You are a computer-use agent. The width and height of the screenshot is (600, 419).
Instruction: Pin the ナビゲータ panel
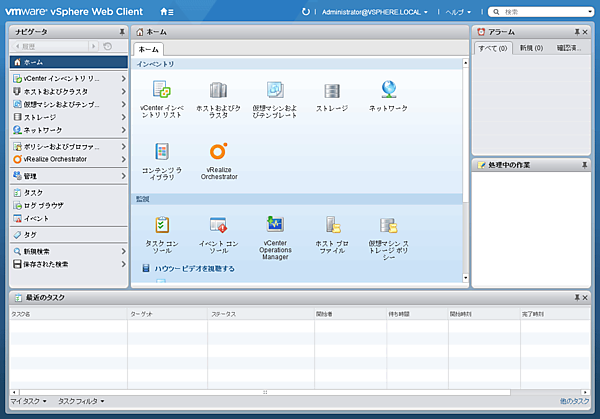(x=122, y=32)
